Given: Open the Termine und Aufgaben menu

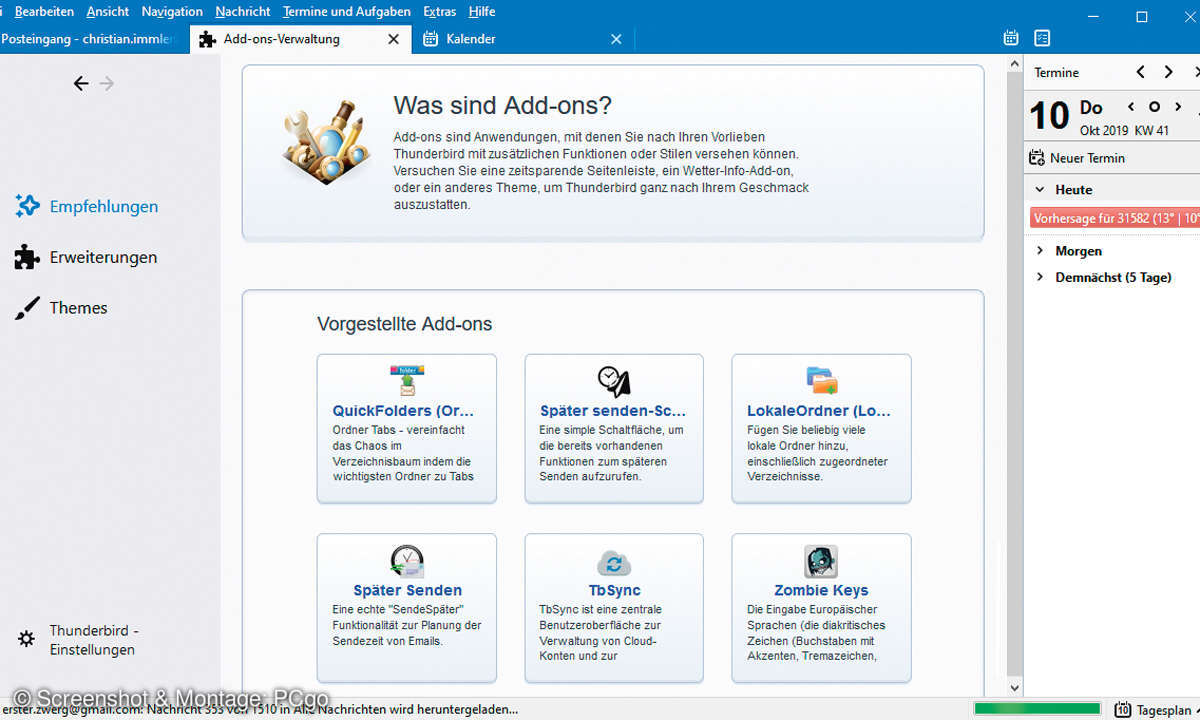Looking at the screenshot, I should pos(346,11).
